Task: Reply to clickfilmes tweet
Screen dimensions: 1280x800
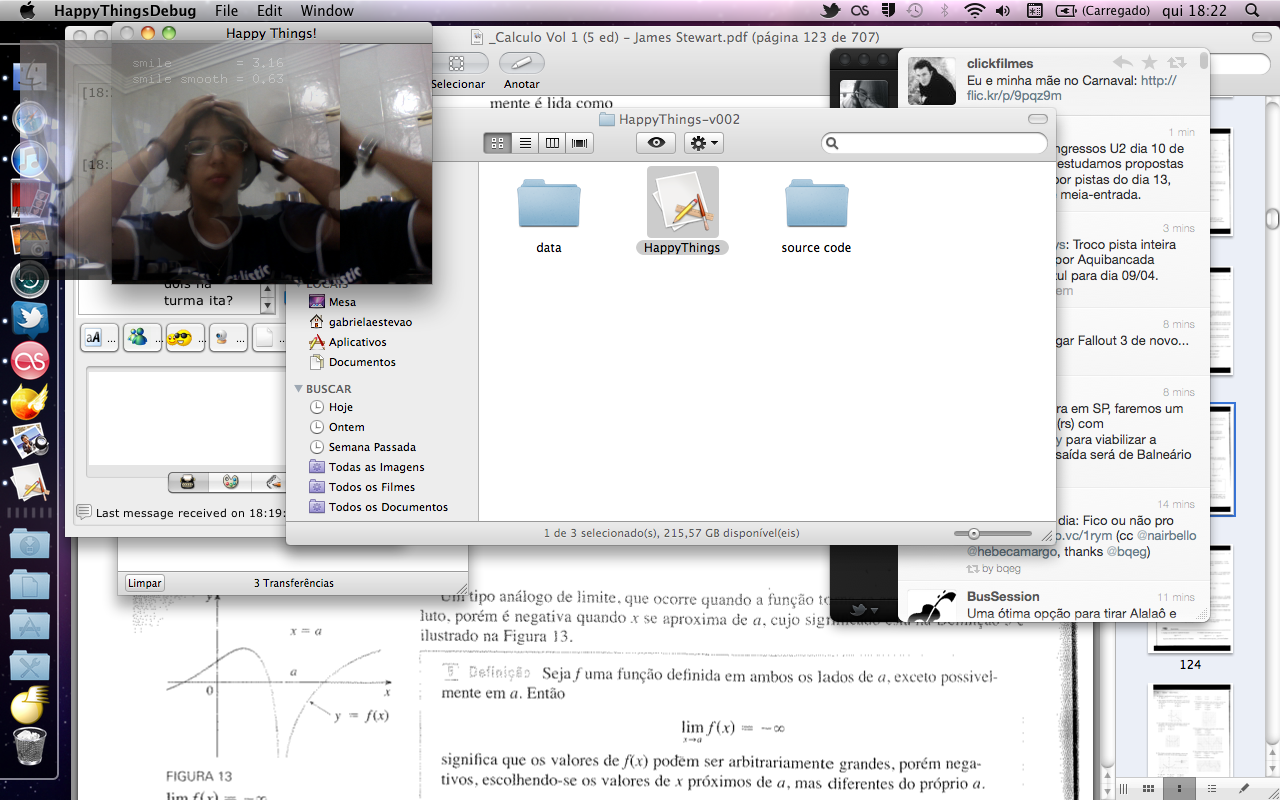Action: pos(1123,62)
